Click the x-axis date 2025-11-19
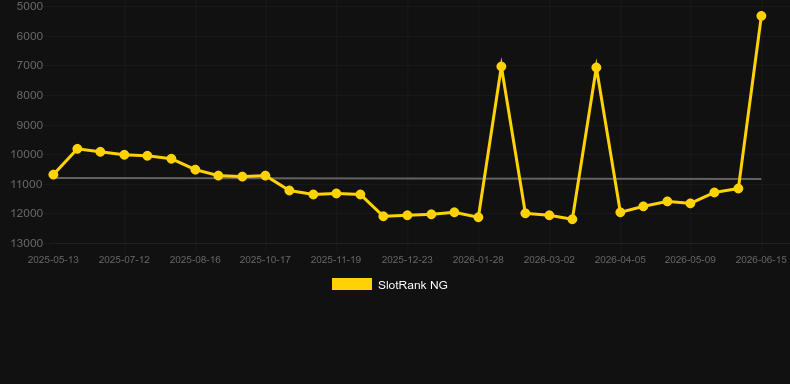Viewport: 790px width, 384px height. click(336, 260)
